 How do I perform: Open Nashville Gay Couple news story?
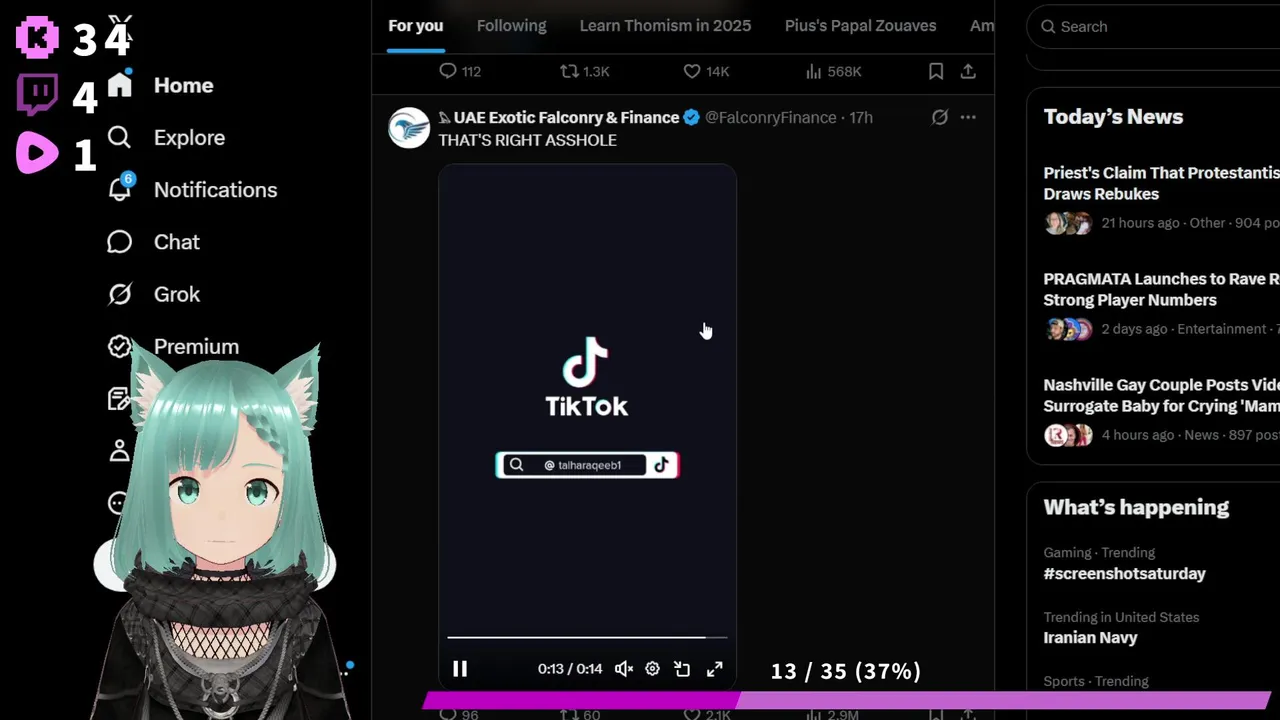pyautogui.click(x=1162, y=395)
